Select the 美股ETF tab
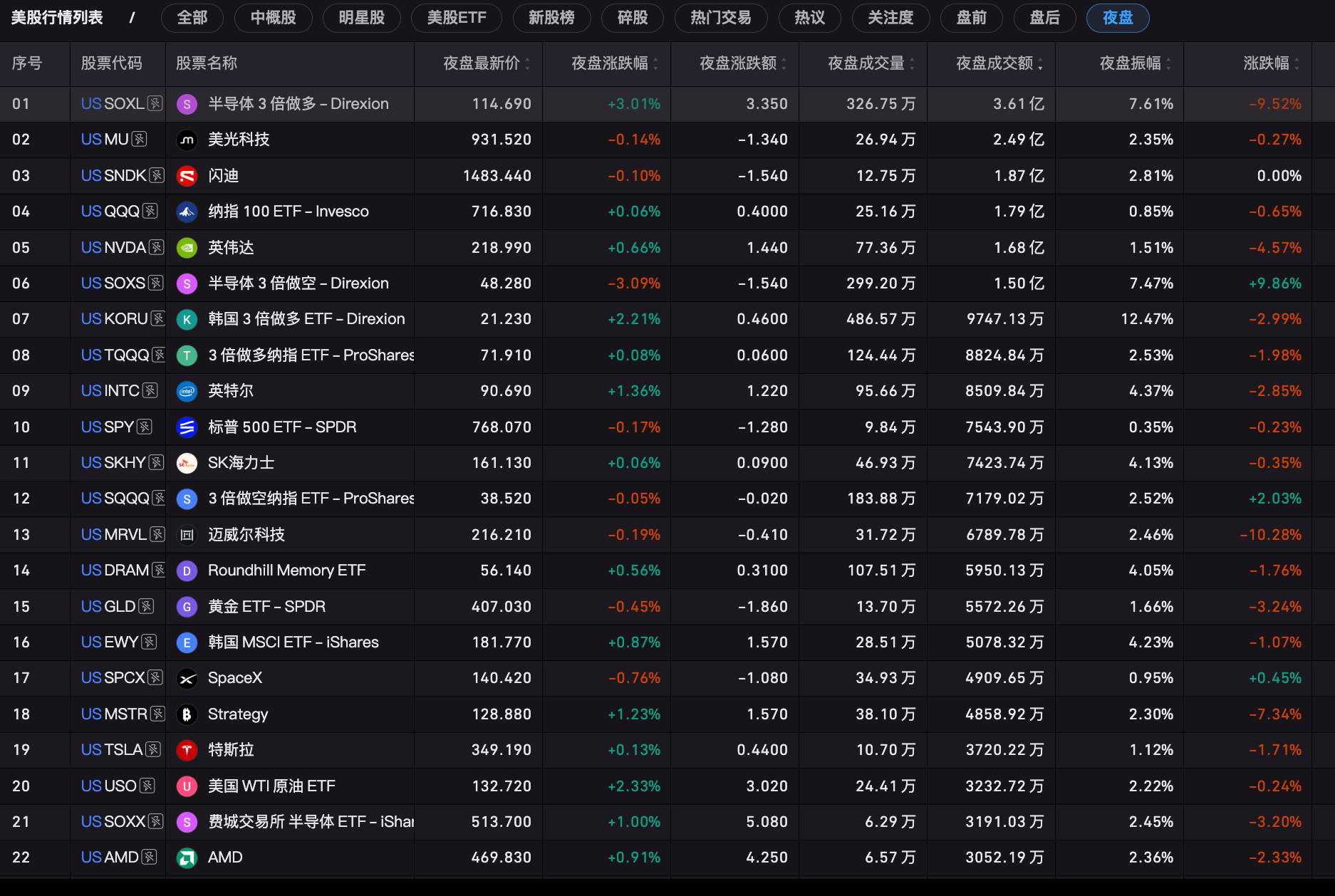 [x=457, y=18]
